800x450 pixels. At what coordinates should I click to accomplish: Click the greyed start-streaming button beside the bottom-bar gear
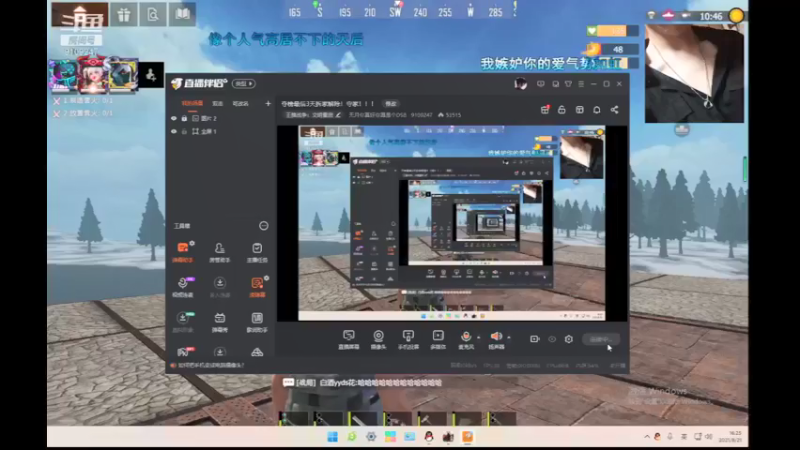point(601,339)
